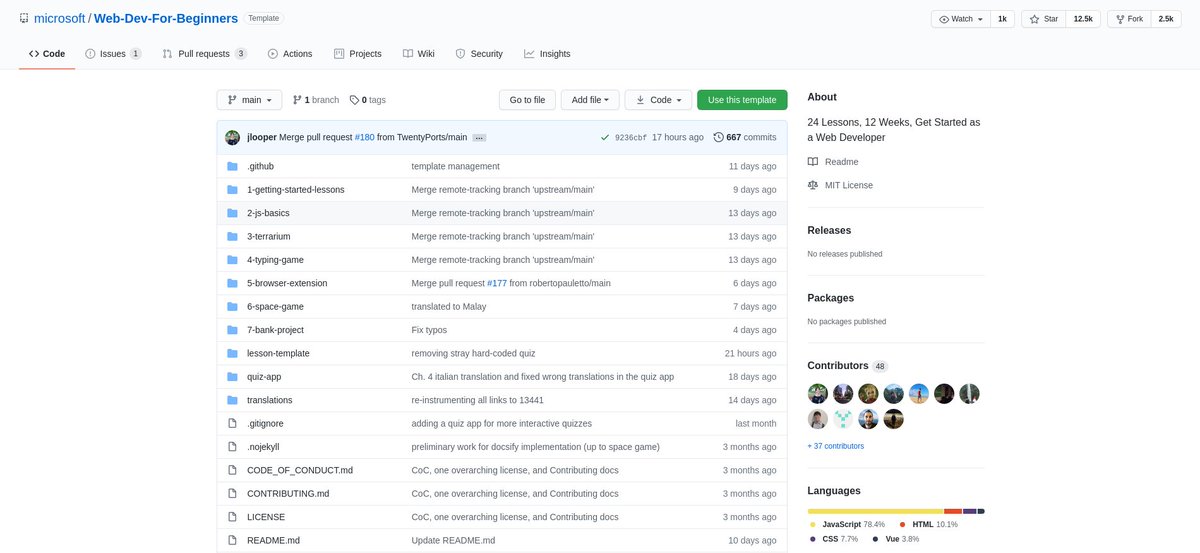This screenshot has width=1200, height=553.
Task: Open the Wiki tab
Action: [x=419, y=54]
